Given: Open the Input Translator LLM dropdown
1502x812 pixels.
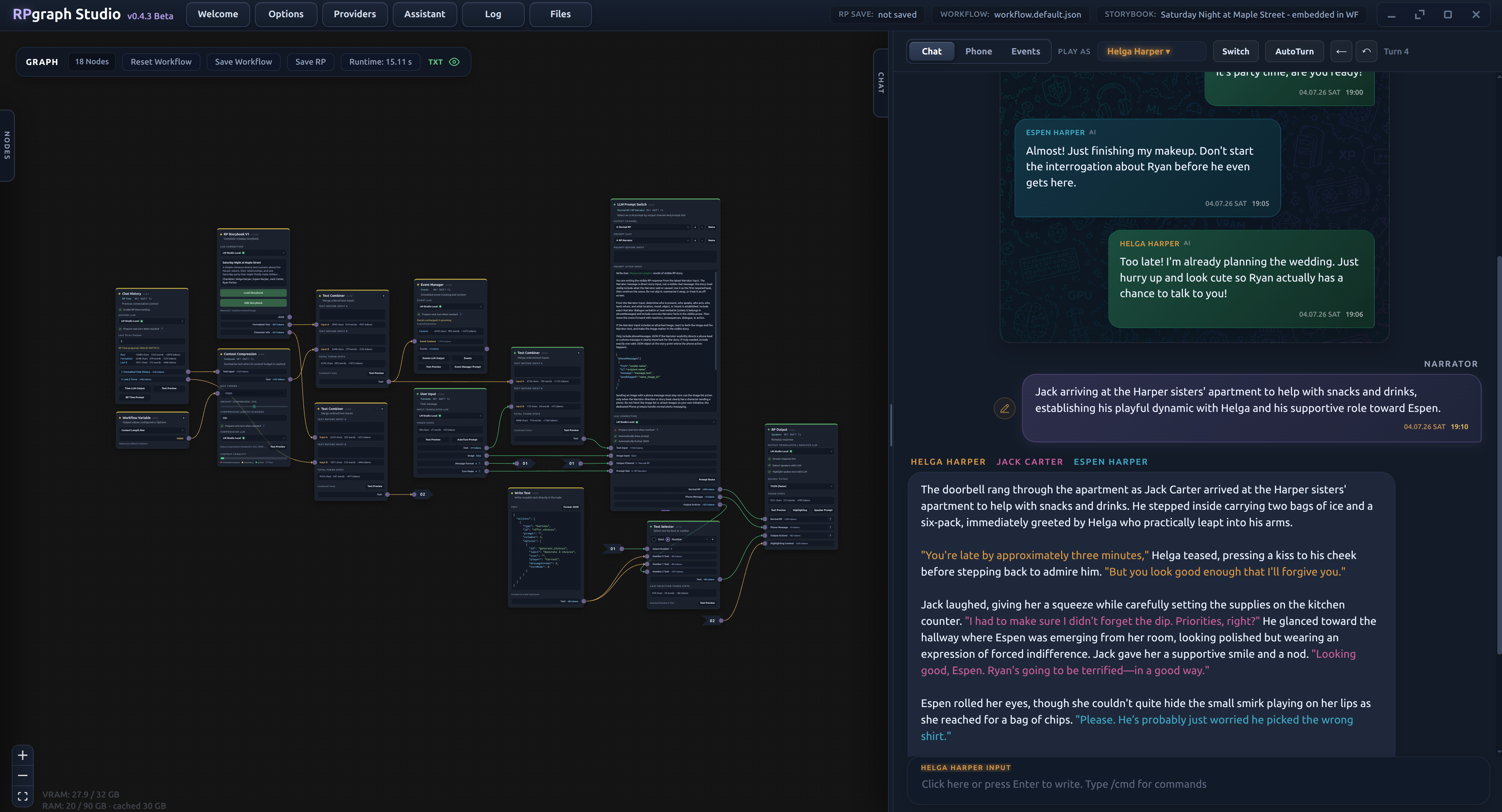Looking at the screenshot, I should pyautogui.click(x=450, y=416).
